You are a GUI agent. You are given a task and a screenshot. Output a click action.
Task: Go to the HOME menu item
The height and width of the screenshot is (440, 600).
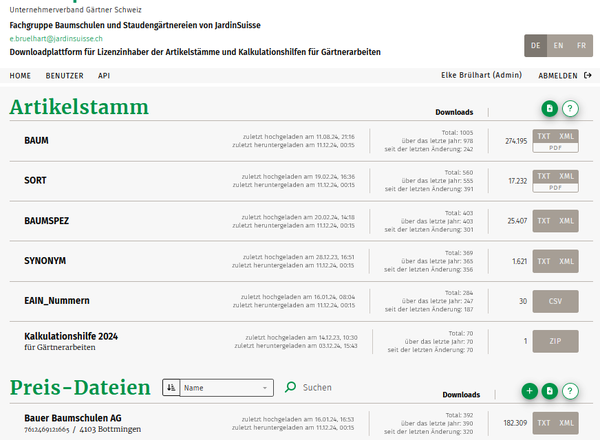point(20,76)
